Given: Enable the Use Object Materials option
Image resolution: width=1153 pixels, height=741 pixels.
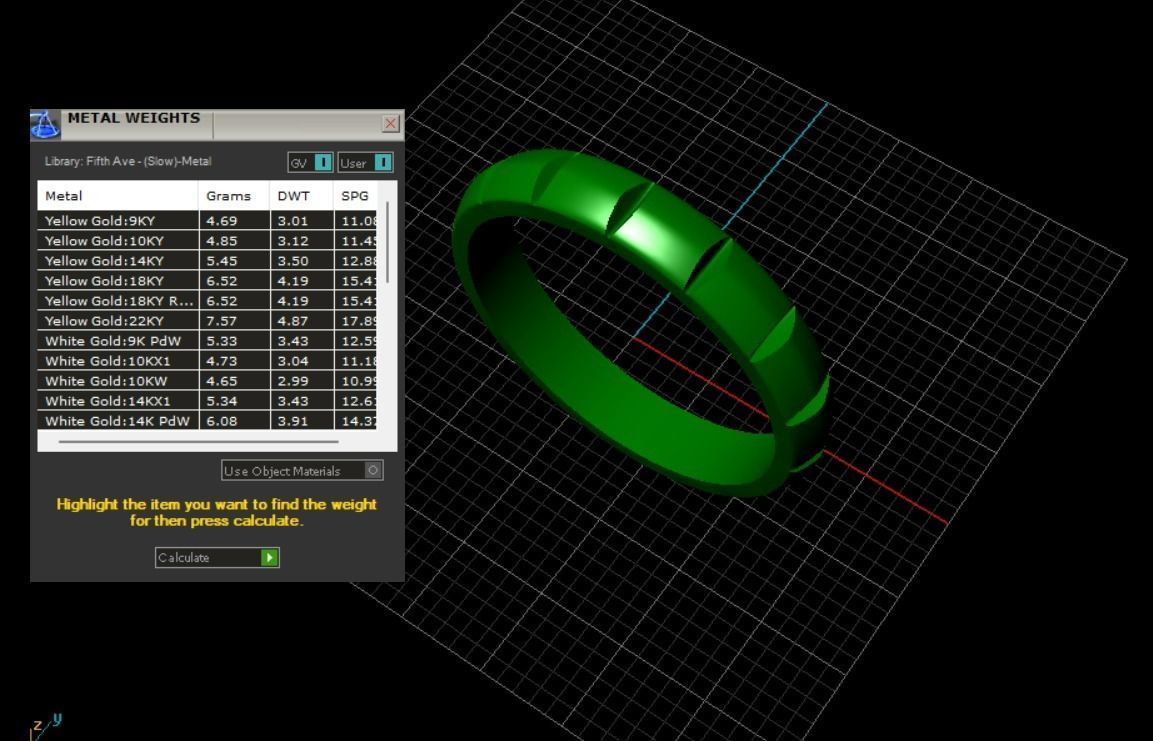Looking at the screenshot, I should click(x=302, y=470).
